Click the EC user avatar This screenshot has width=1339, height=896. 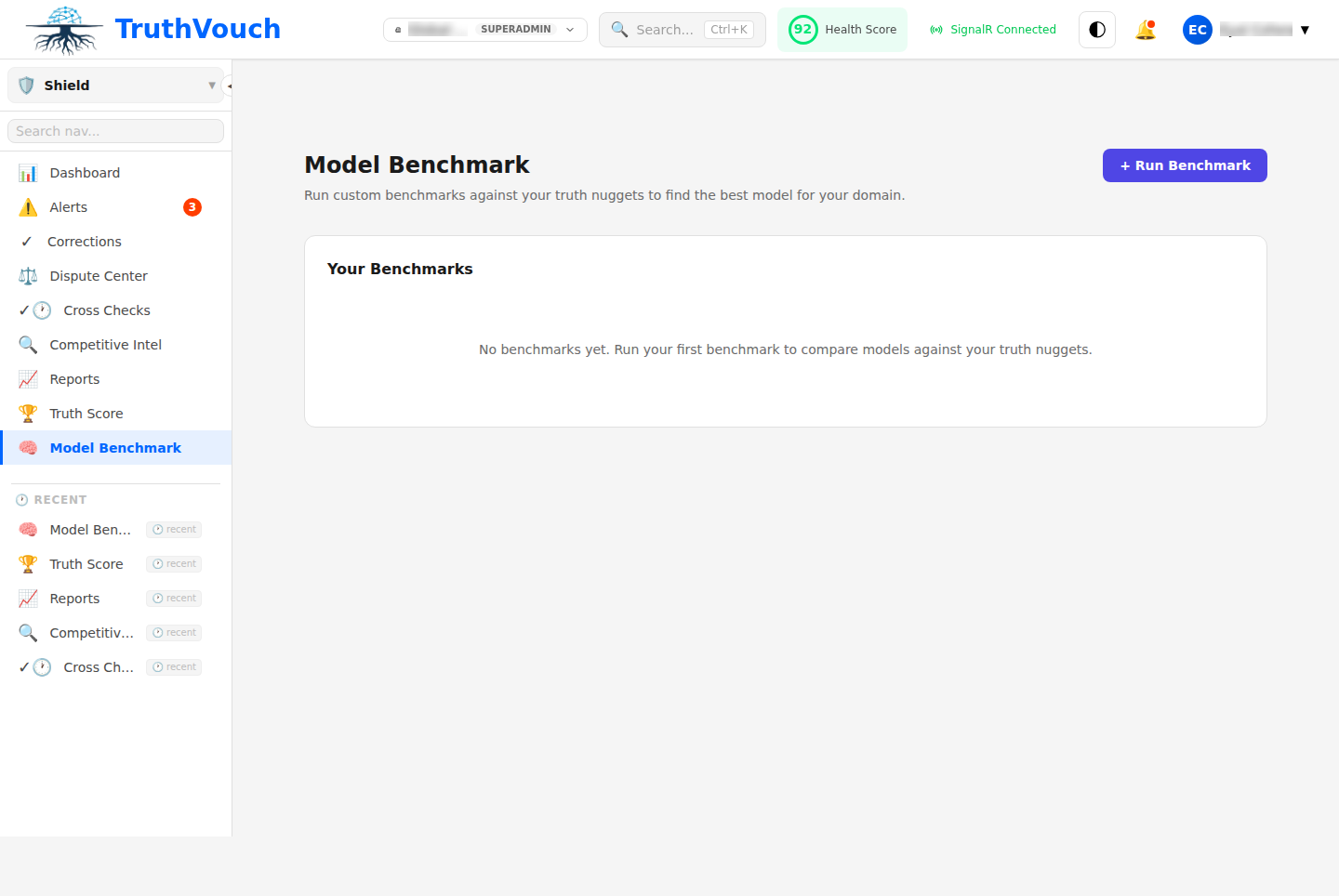tap(1197, 30)
